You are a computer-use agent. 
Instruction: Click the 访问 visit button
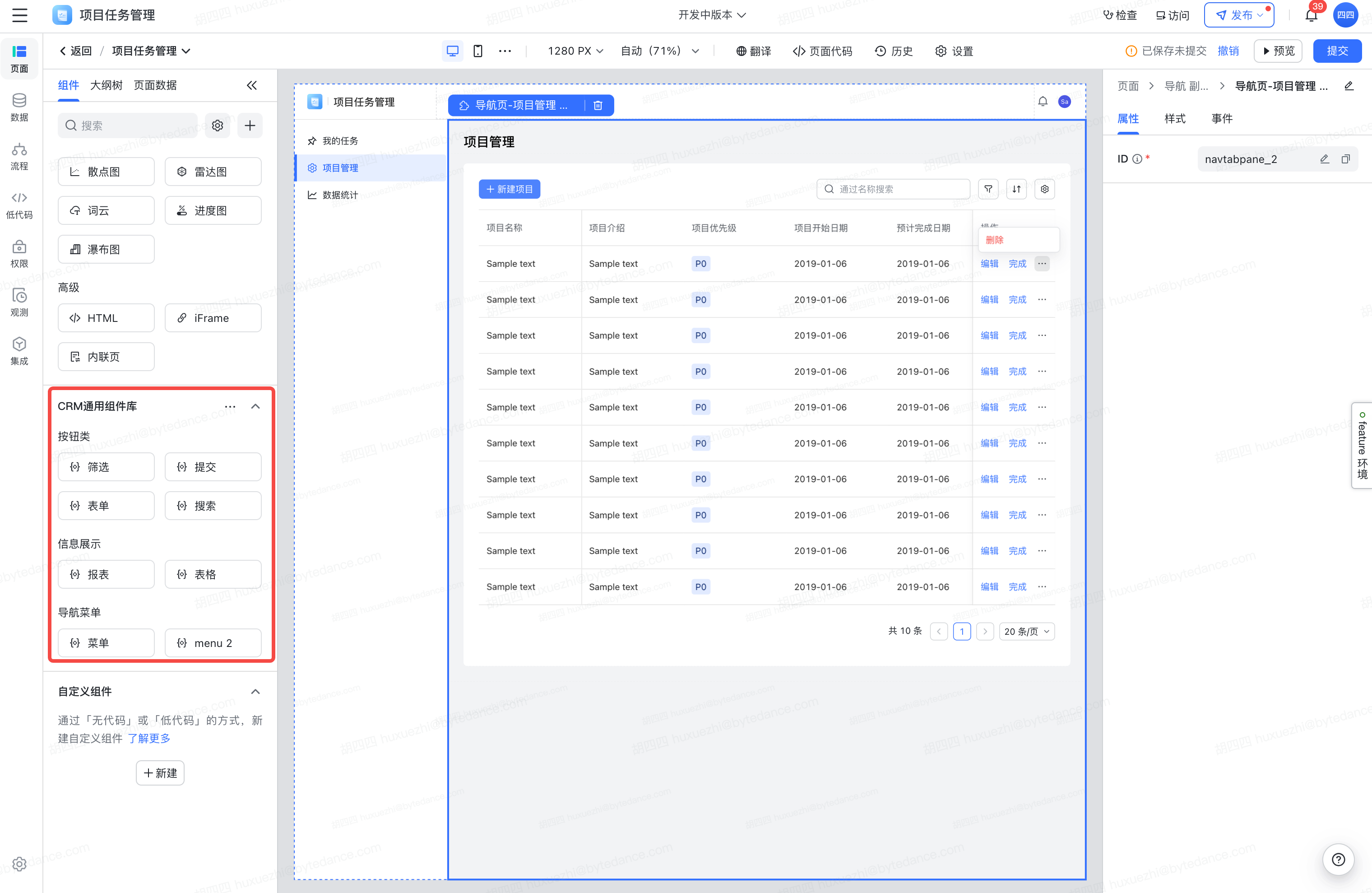tap(1173, 15)
